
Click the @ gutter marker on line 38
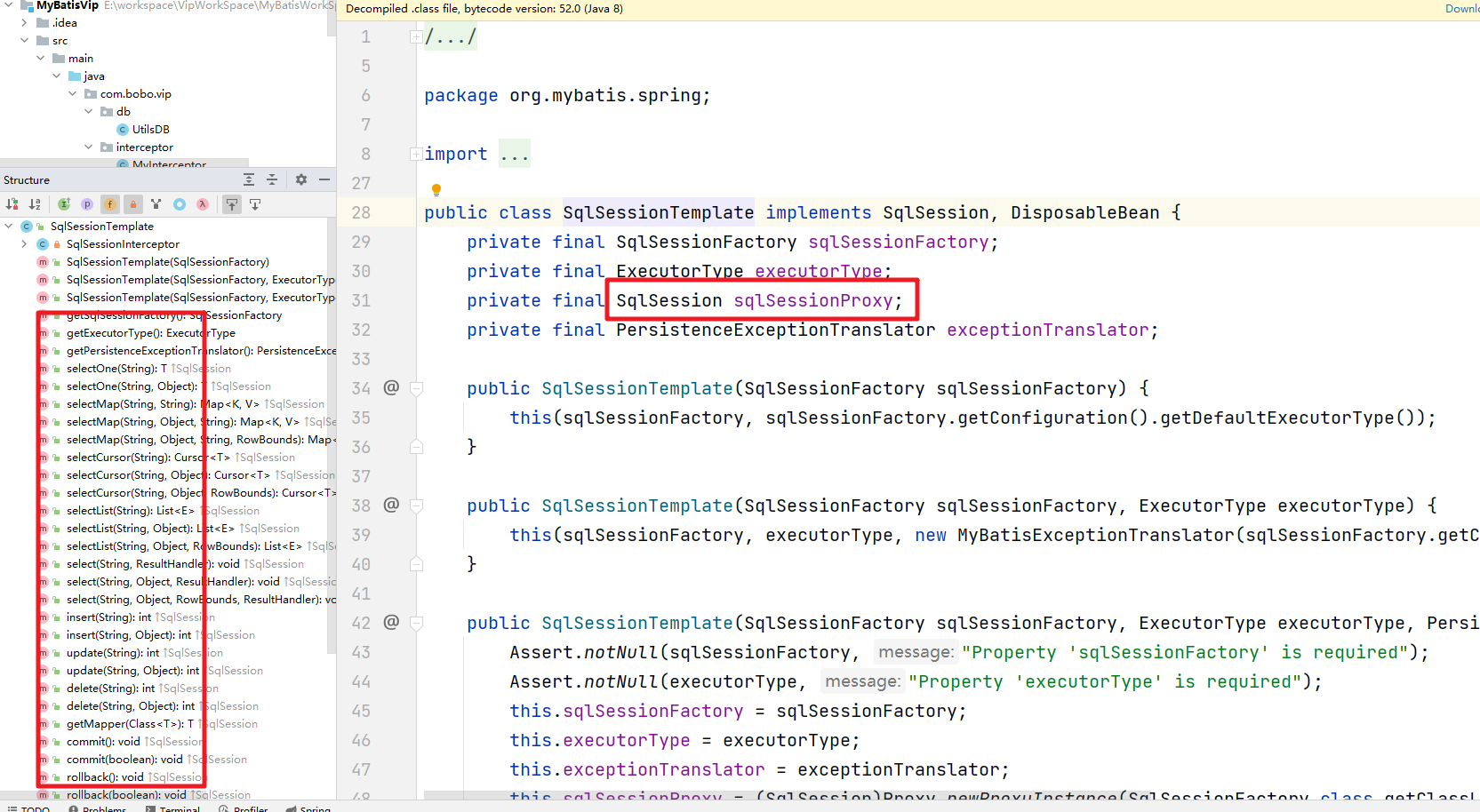[x=391, y=505]
